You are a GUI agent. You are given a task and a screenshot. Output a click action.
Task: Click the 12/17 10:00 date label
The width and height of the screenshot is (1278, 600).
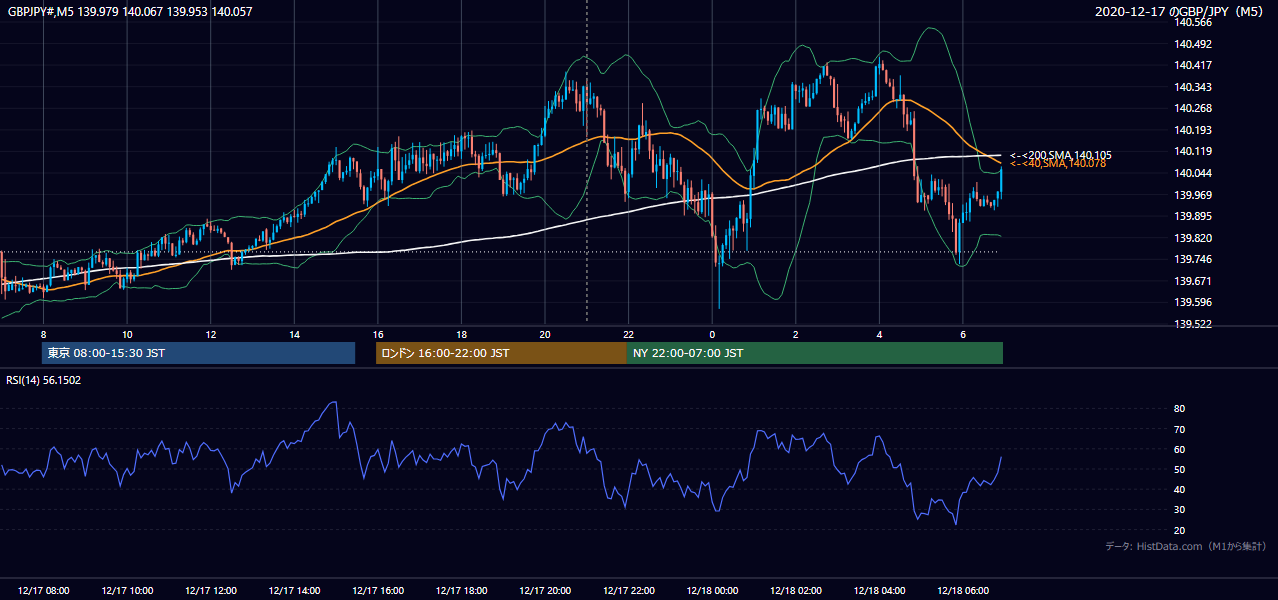(x=128, y=591)
